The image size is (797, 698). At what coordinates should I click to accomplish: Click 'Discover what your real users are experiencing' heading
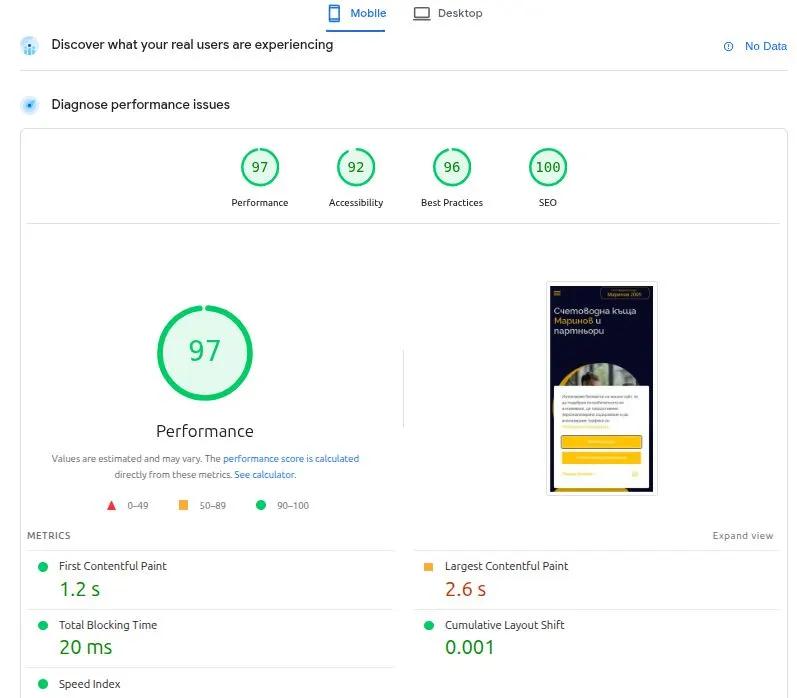(192, 45)
